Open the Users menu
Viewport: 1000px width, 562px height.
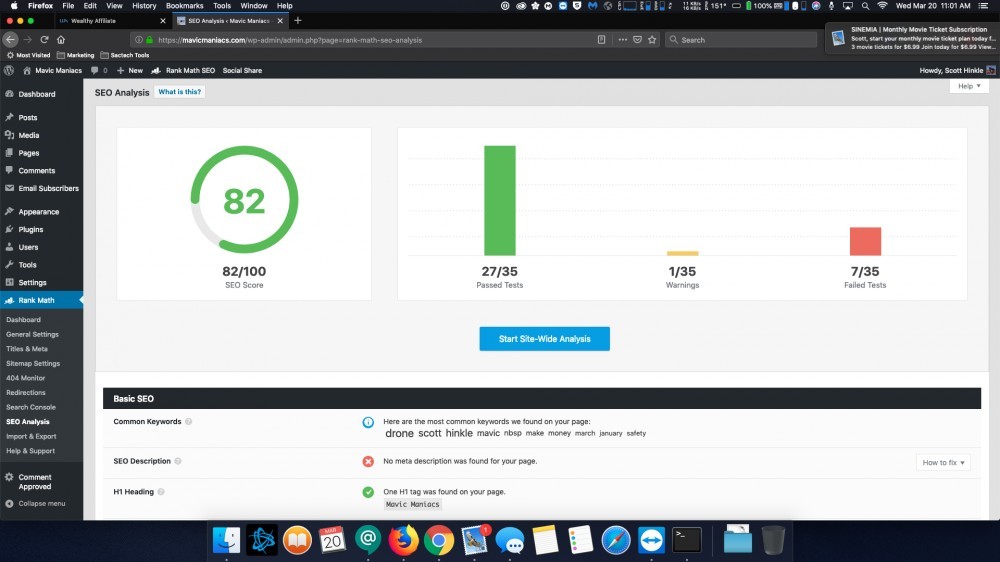point(28,247)
